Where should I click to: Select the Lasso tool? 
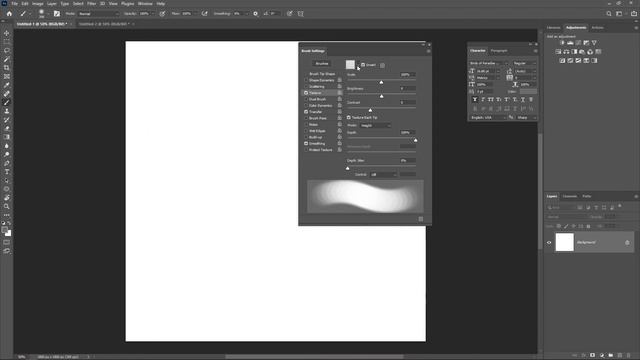[7, 51]
